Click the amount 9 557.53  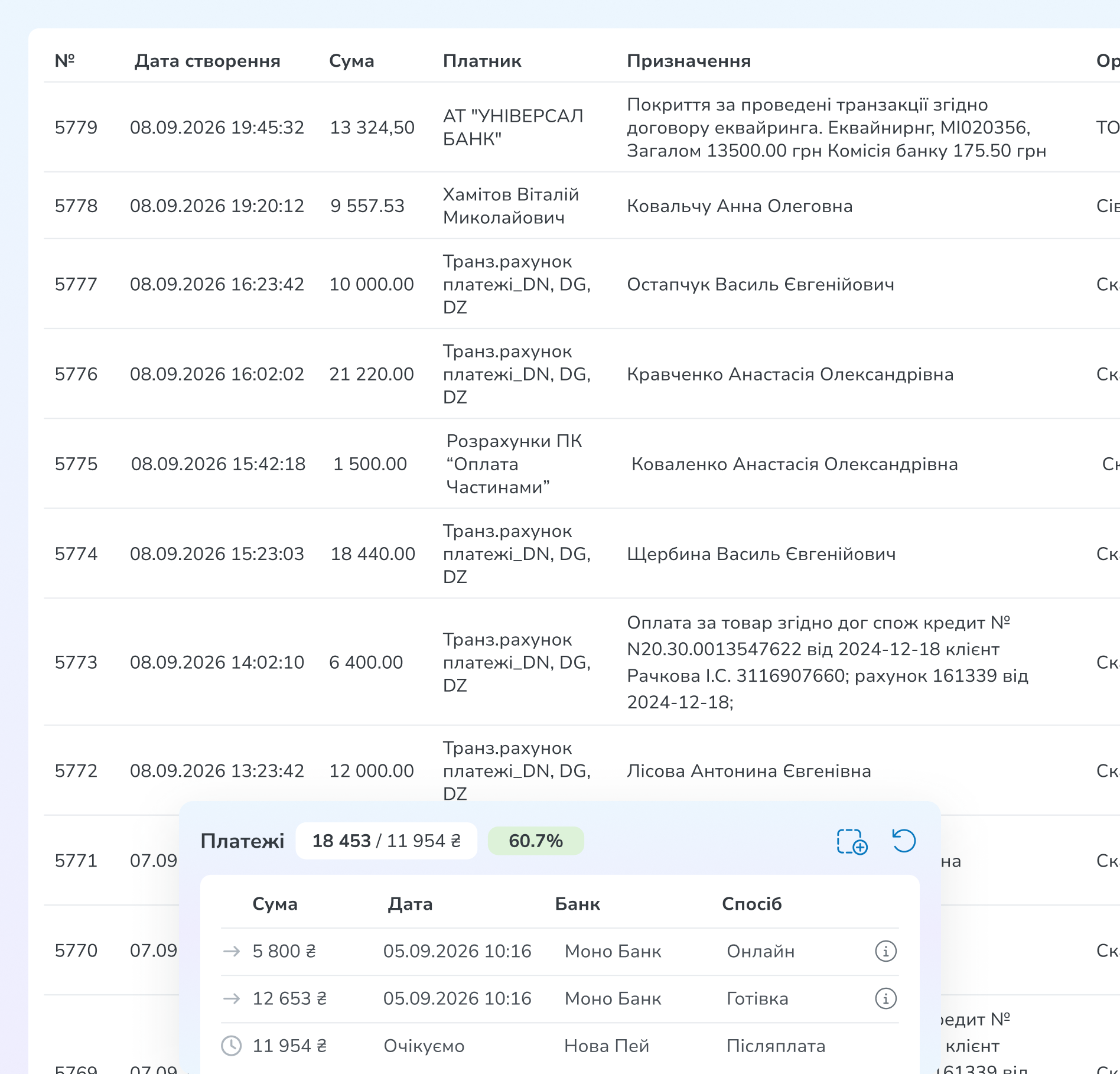point(367,206)
